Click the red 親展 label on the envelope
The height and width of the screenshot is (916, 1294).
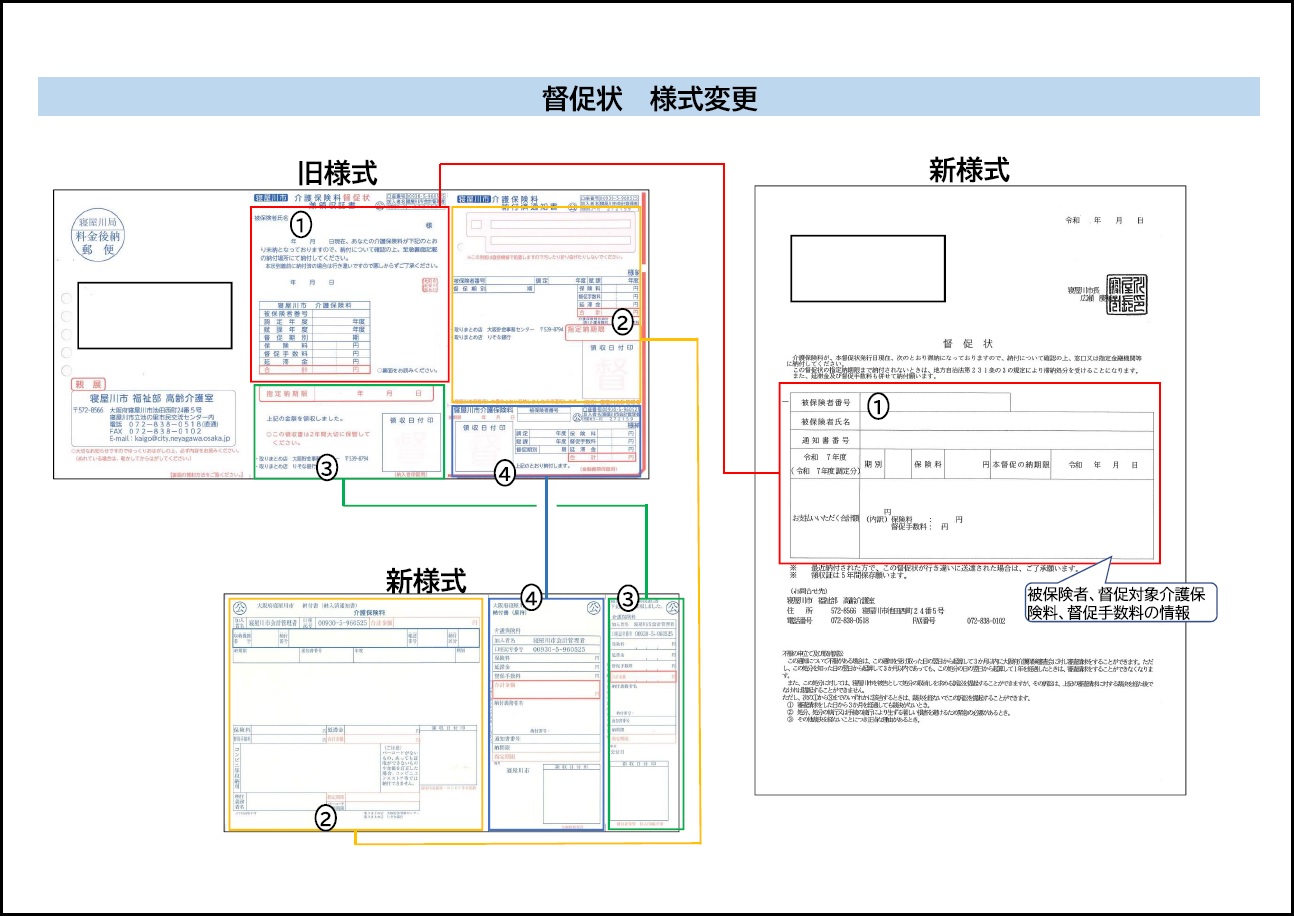coord(88,384)
